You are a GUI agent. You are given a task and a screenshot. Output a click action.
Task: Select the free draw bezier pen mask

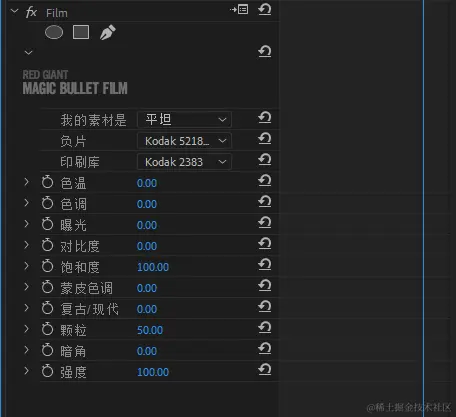(x=108, y=32)
